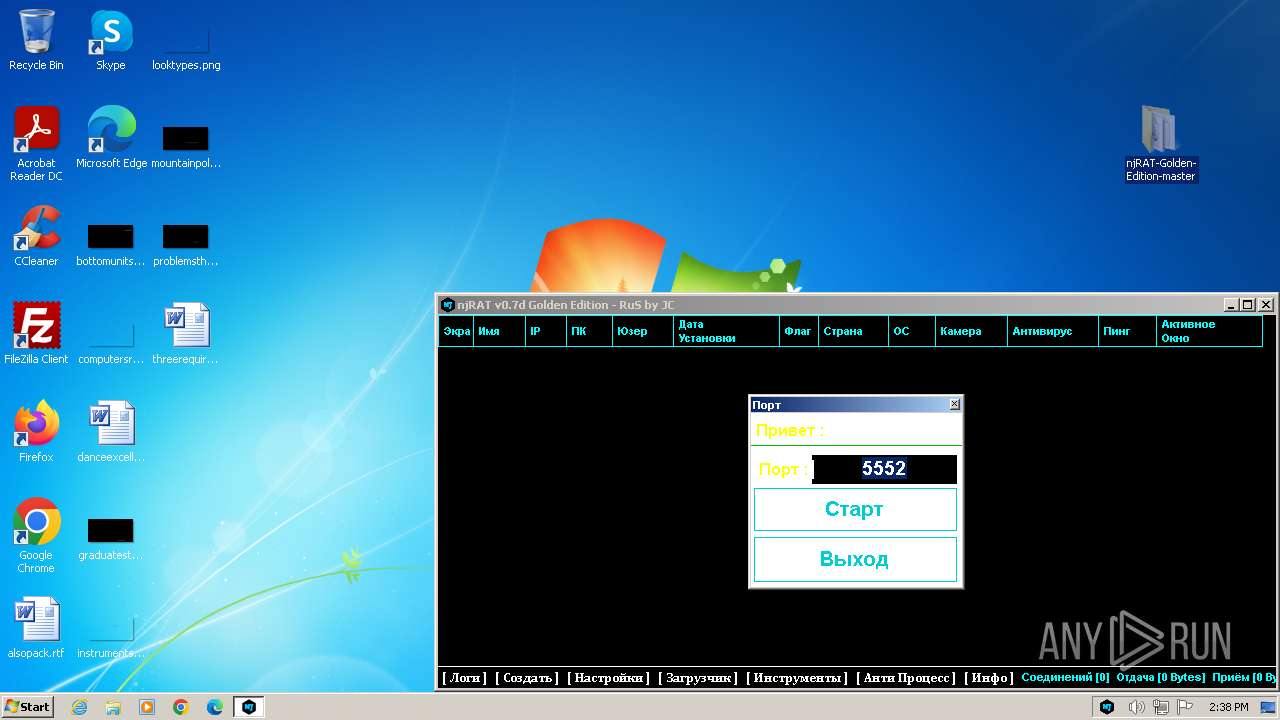Select the alsopack.rtf document icon

(36, 627)
